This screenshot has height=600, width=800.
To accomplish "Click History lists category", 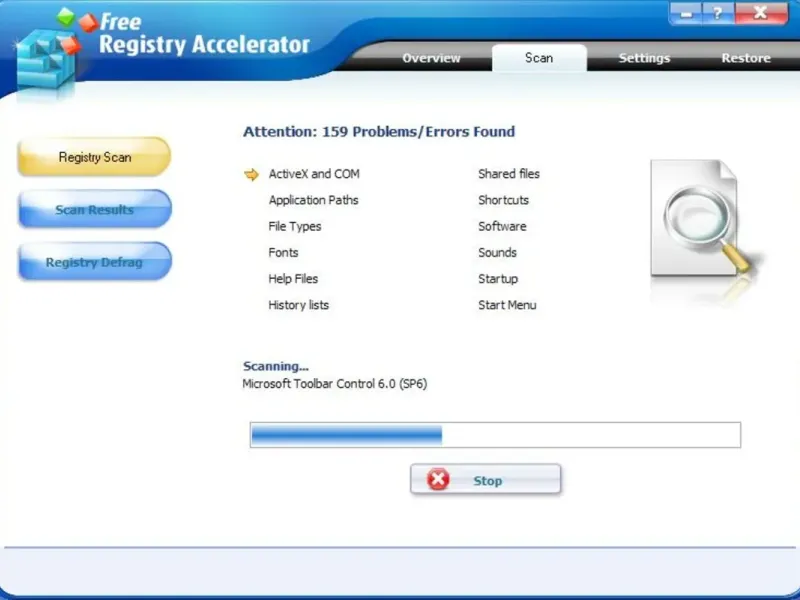I will point(298,305).
